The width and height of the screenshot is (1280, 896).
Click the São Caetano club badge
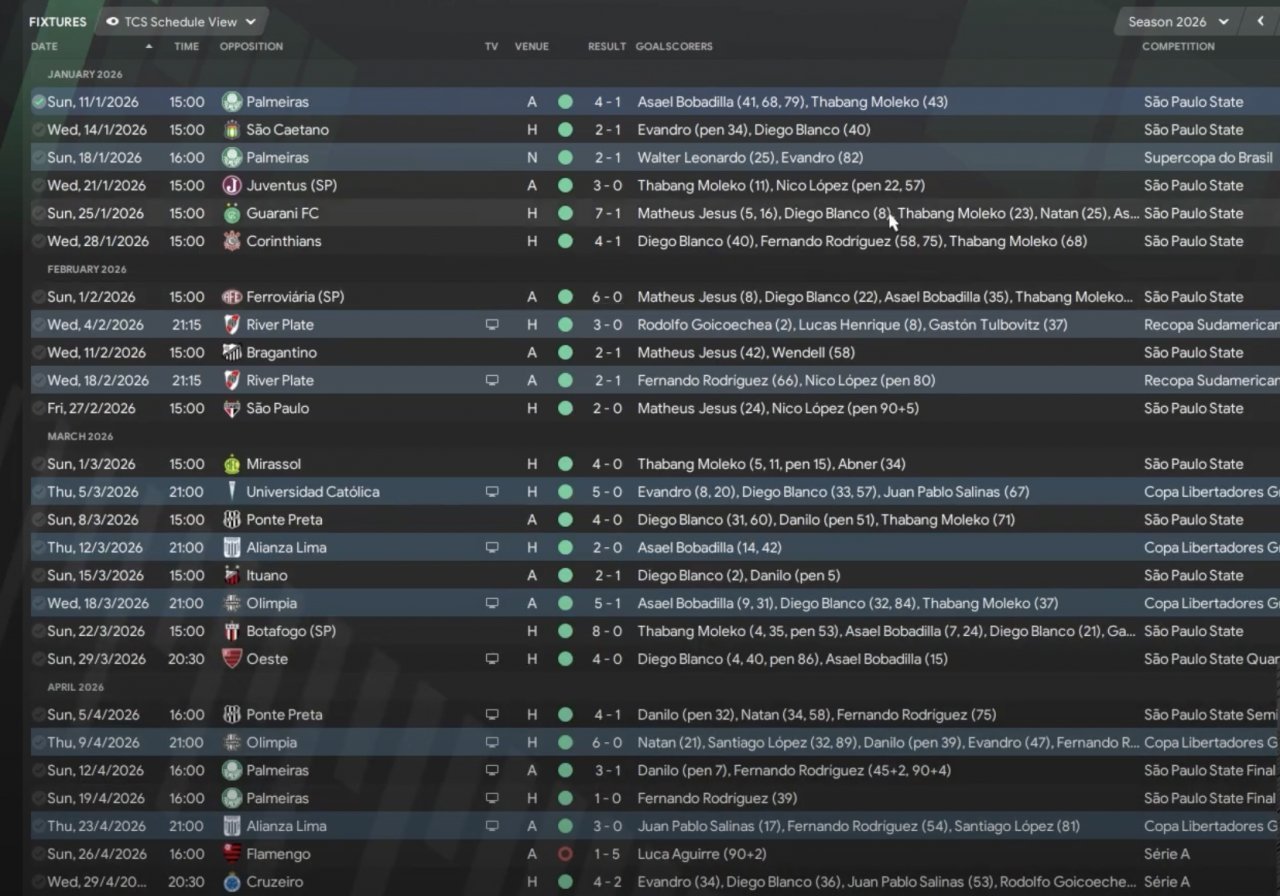pyautogui.click(x=231, y=130)
